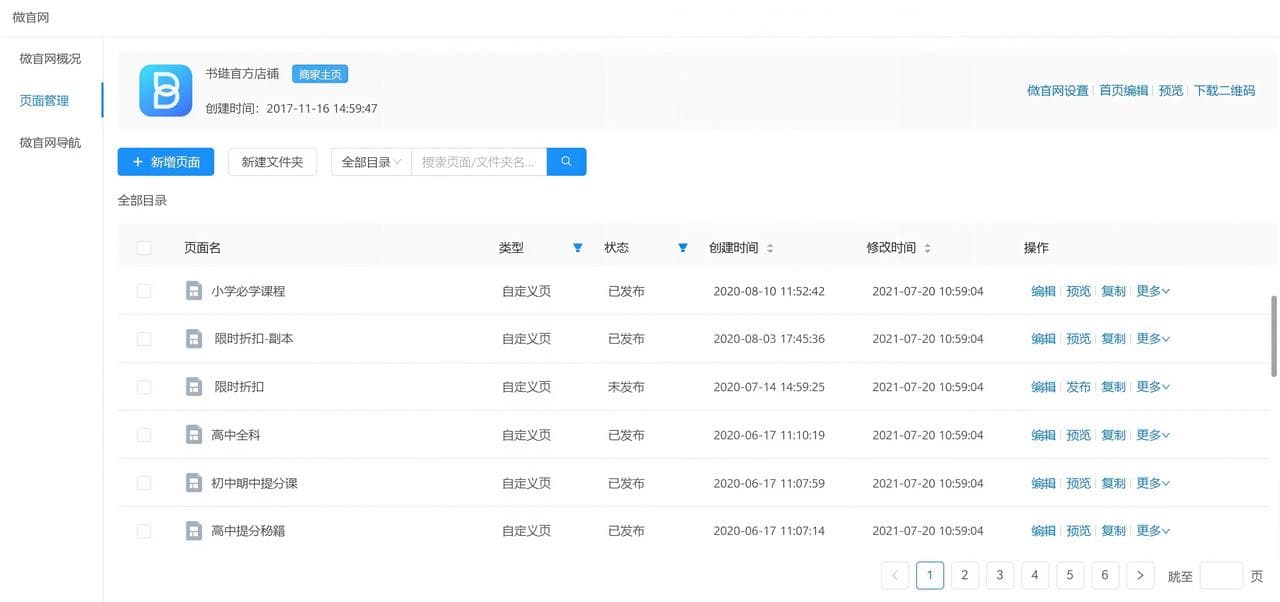This screenshot has height=602, width=1280.
Task: Click the 发布 link for 限时折扣
Action: (x=1078, y=385)
